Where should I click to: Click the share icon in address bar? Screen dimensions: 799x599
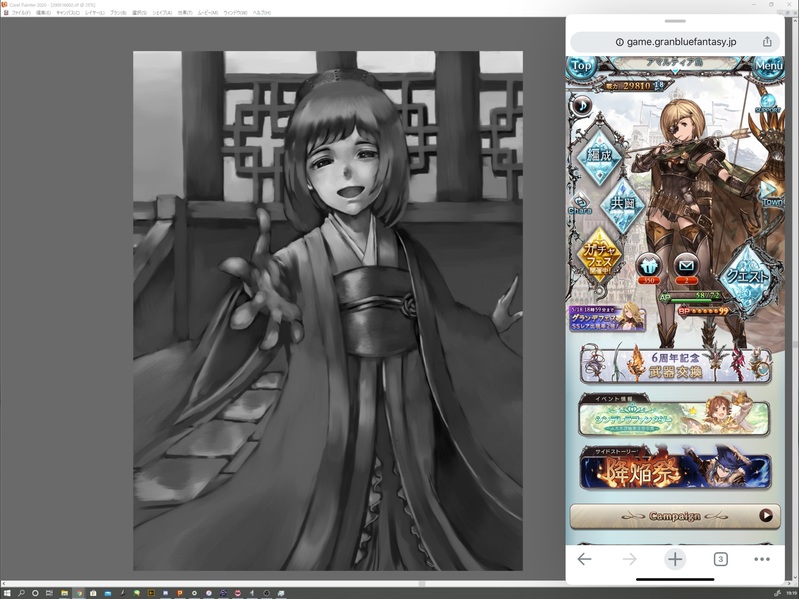767,42
